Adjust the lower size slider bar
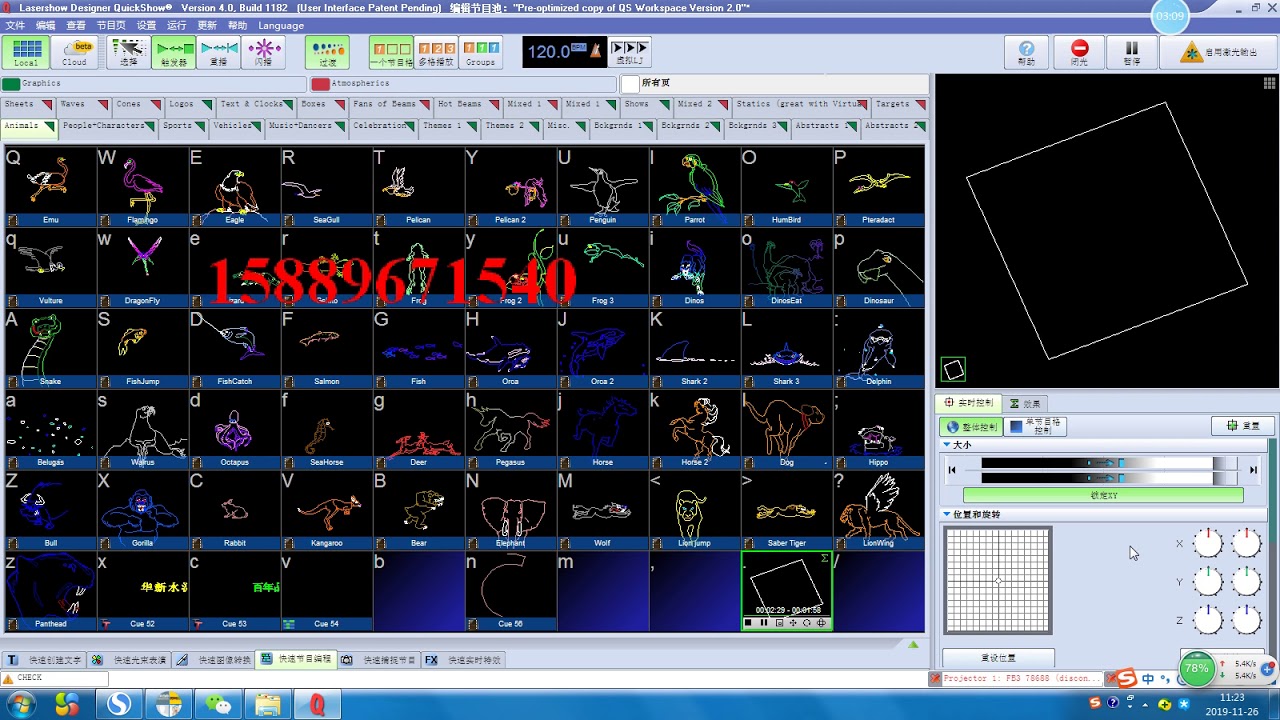 tap(1109, 478)
